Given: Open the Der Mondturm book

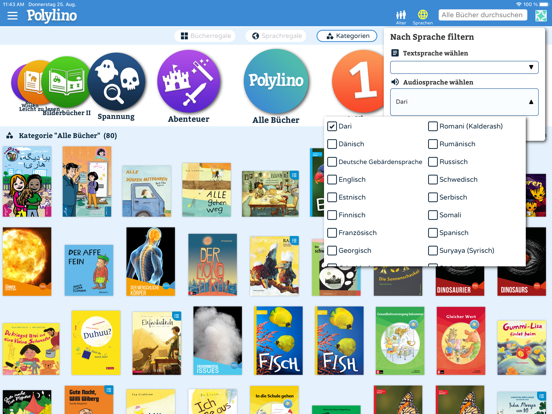Looking at the screenshot, I should tap(213, 265).
